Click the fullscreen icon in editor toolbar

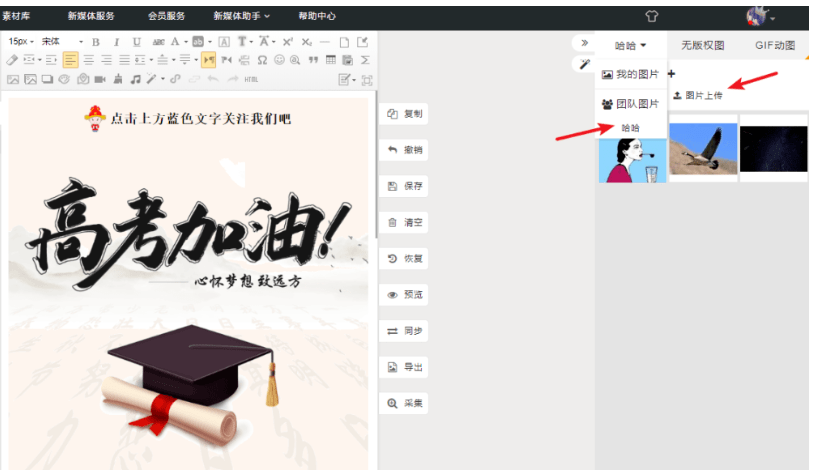point(367,80)
